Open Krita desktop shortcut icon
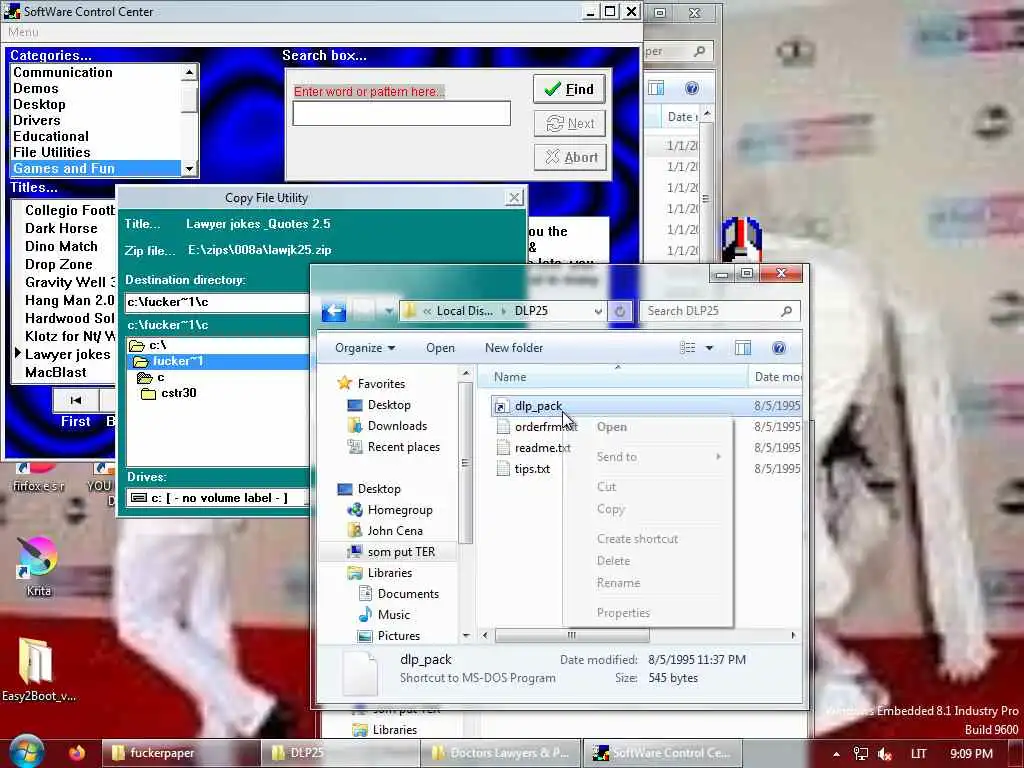 coord(39,567)
